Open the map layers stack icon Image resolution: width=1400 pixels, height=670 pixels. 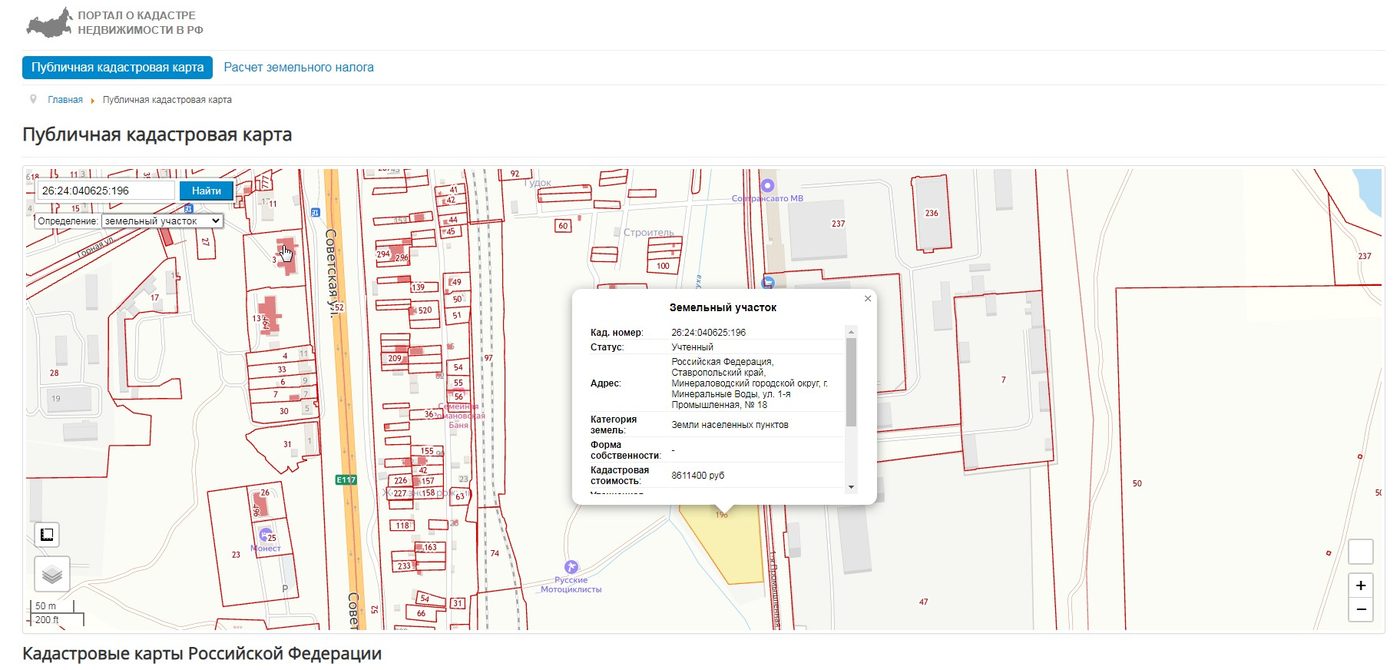click(x=52, y=574)
